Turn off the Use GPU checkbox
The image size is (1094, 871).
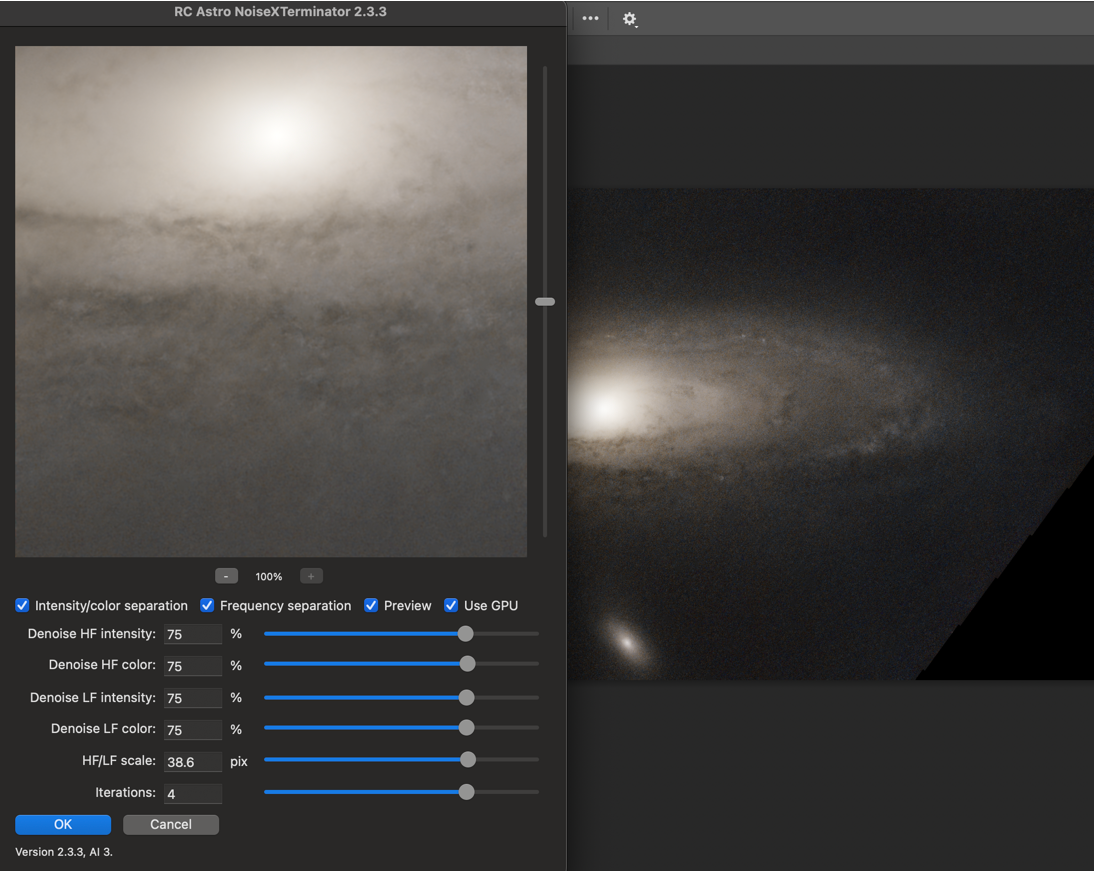(x=451, y=605)
